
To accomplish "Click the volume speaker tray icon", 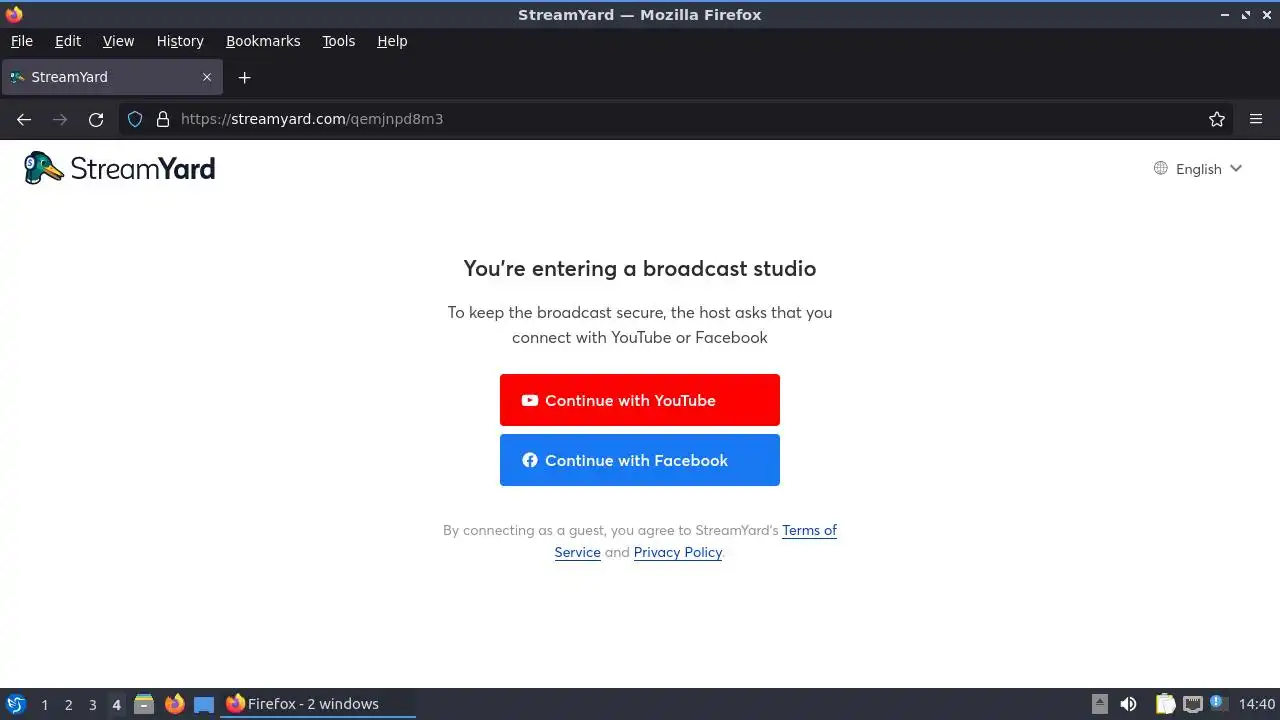I will pos(1128,704).
